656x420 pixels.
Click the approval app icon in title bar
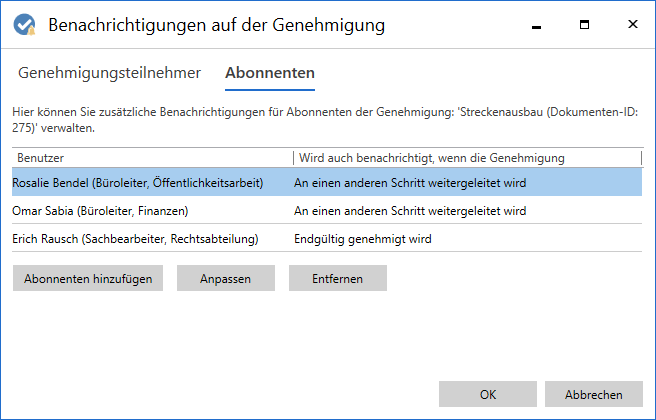pos(24,24)
